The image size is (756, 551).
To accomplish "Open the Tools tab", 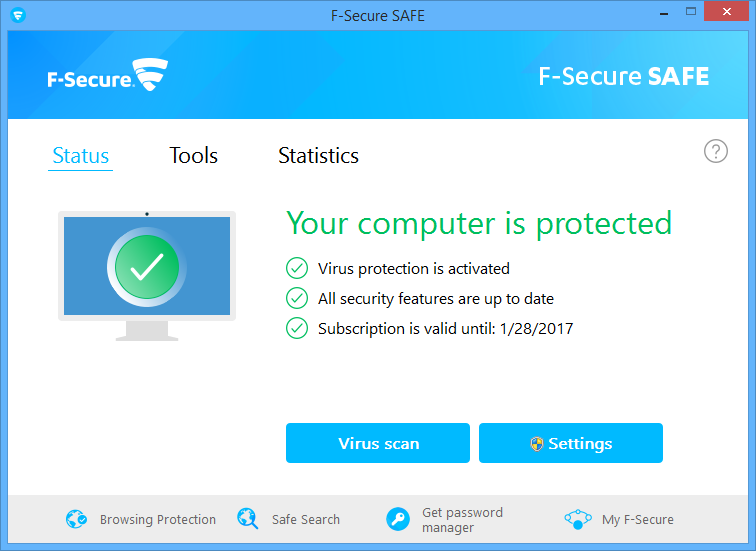I will pyautogui.click(x=193, y=156).
